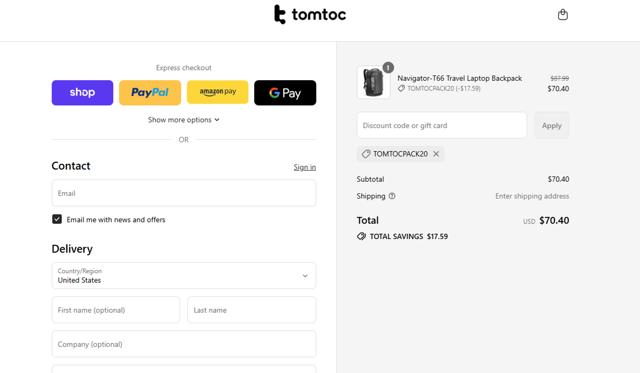Choose PayPal express checkout
The image size is (640, 373).
[x=150, y=93]
